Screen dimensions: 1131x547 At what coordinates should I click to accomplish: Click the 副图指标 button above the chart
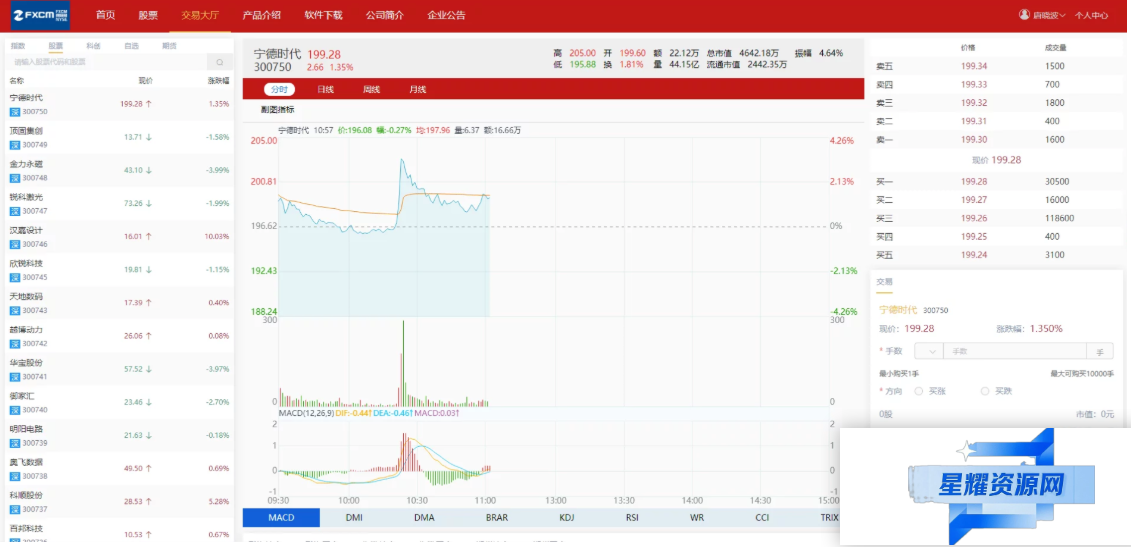278,110
